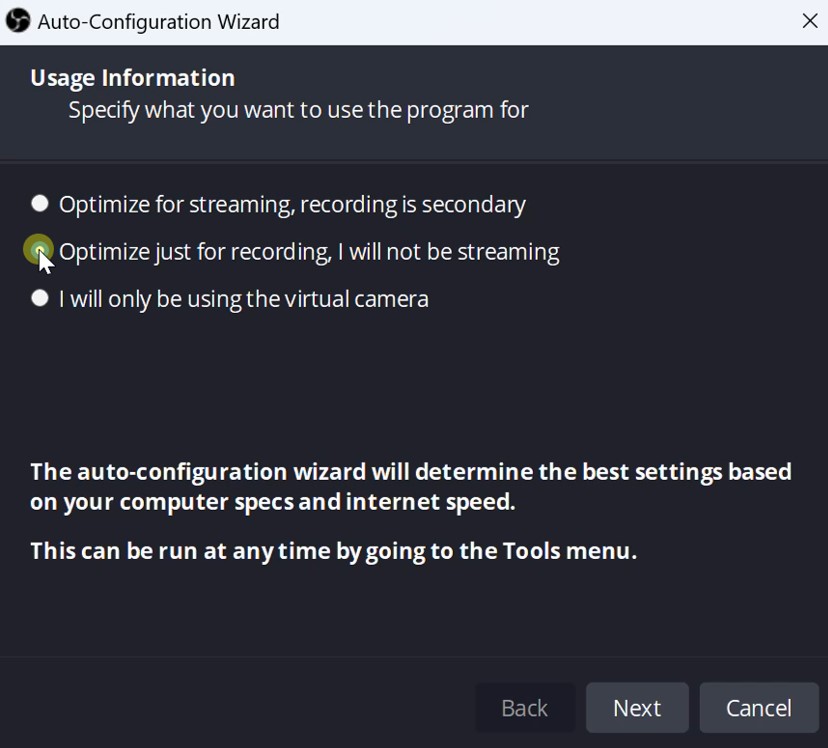This screenshot has height=748, width=828.
Task: Select the virtual camera only radio button
Action: [40, 298]
